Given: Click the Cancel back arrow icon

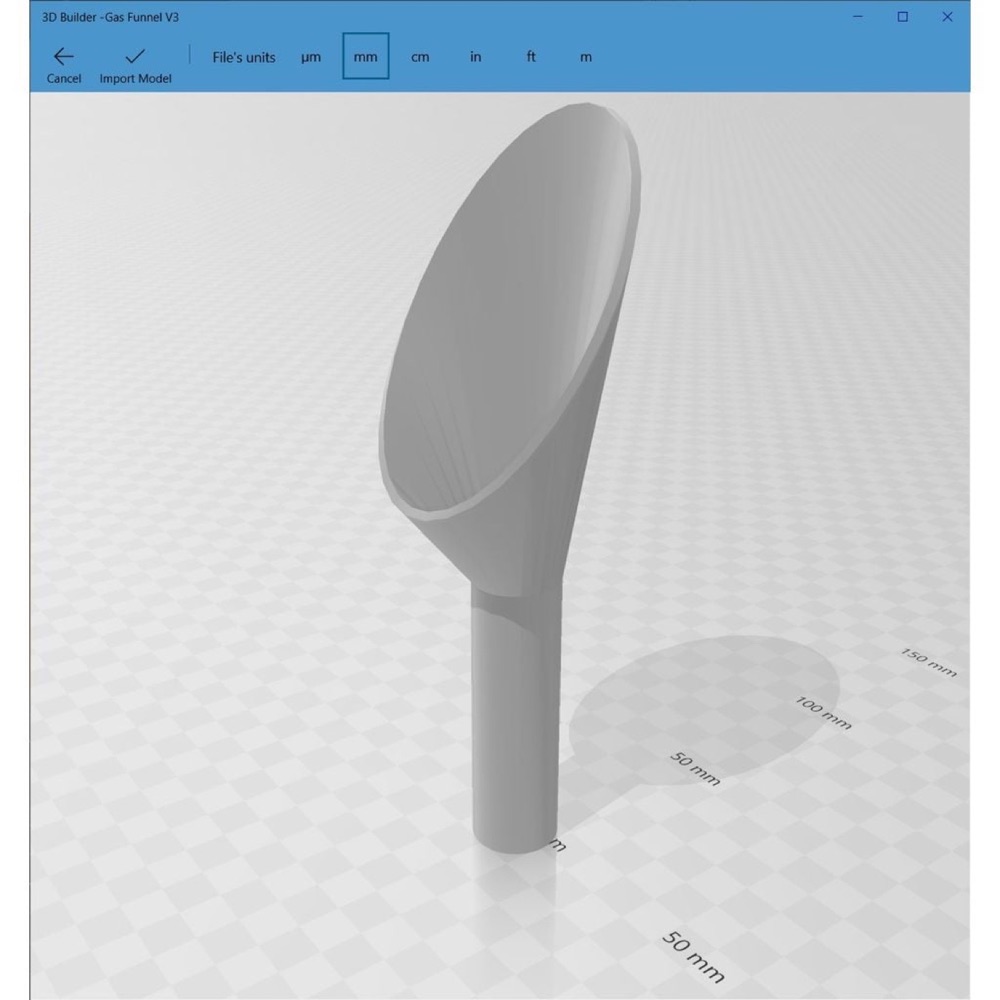Looking at the screenshot, I should pos(64,57).
